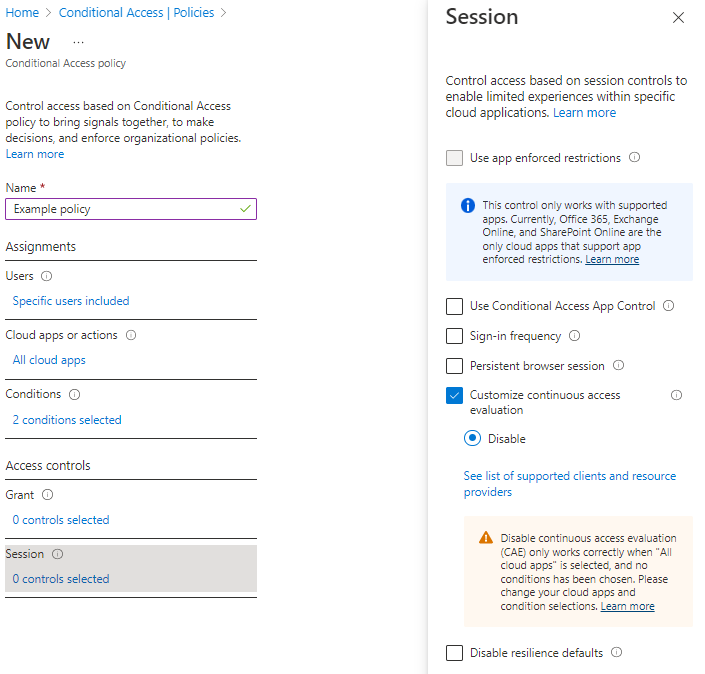Image resolution: width=705 pixels, height=674 pixels.
Task: Go to Home breadcrumb
Action: point(22,13)
